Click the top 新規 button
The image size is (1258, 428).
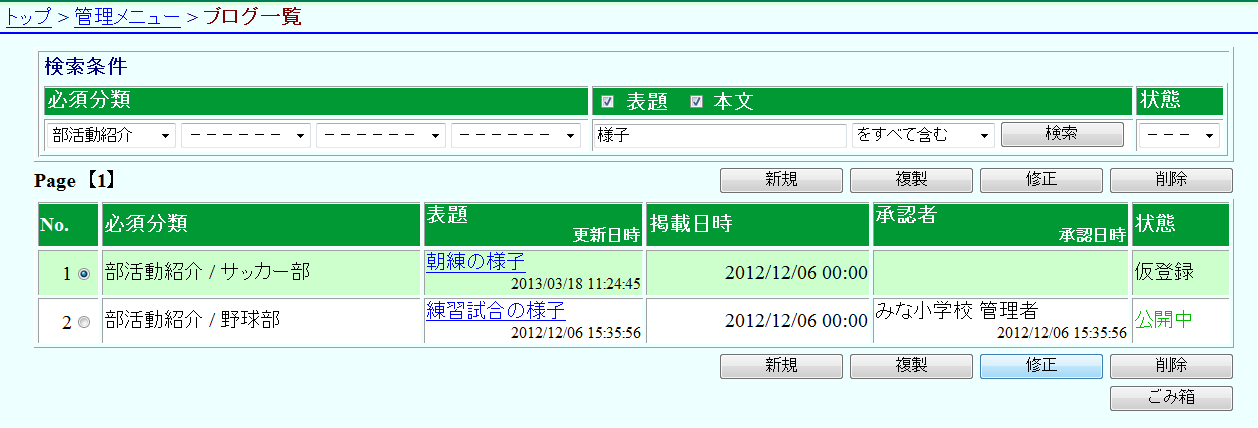tap(781, 180)
